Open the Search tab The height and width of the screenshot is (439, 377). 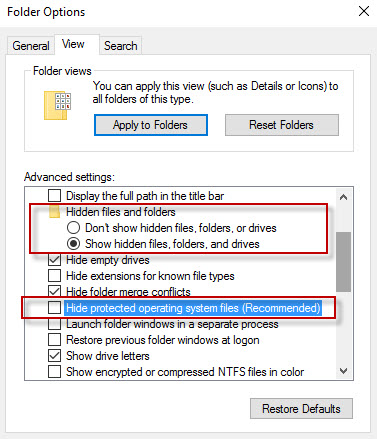point(120,46)
